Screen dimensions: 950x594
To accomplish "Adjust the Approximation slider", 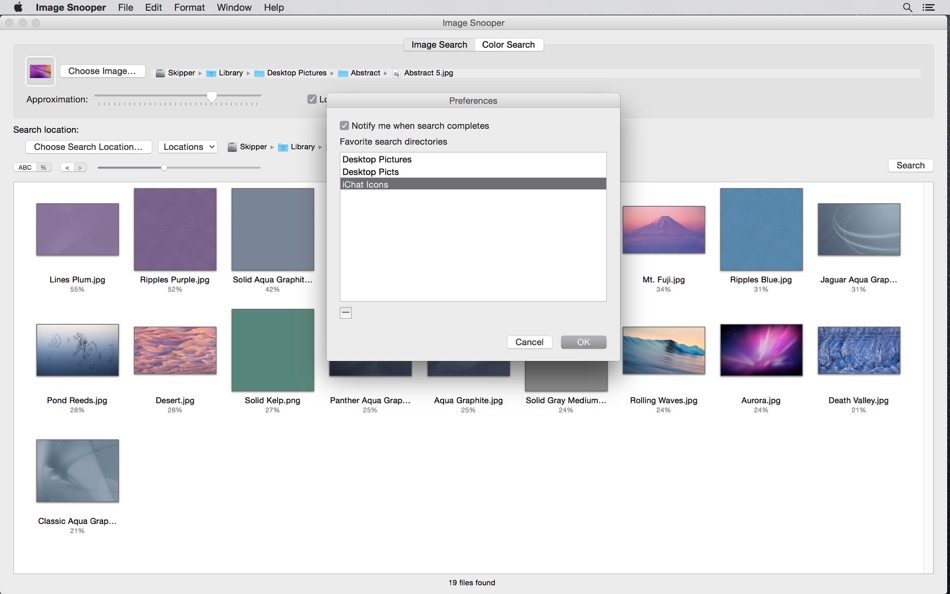I will coord(211,98).
